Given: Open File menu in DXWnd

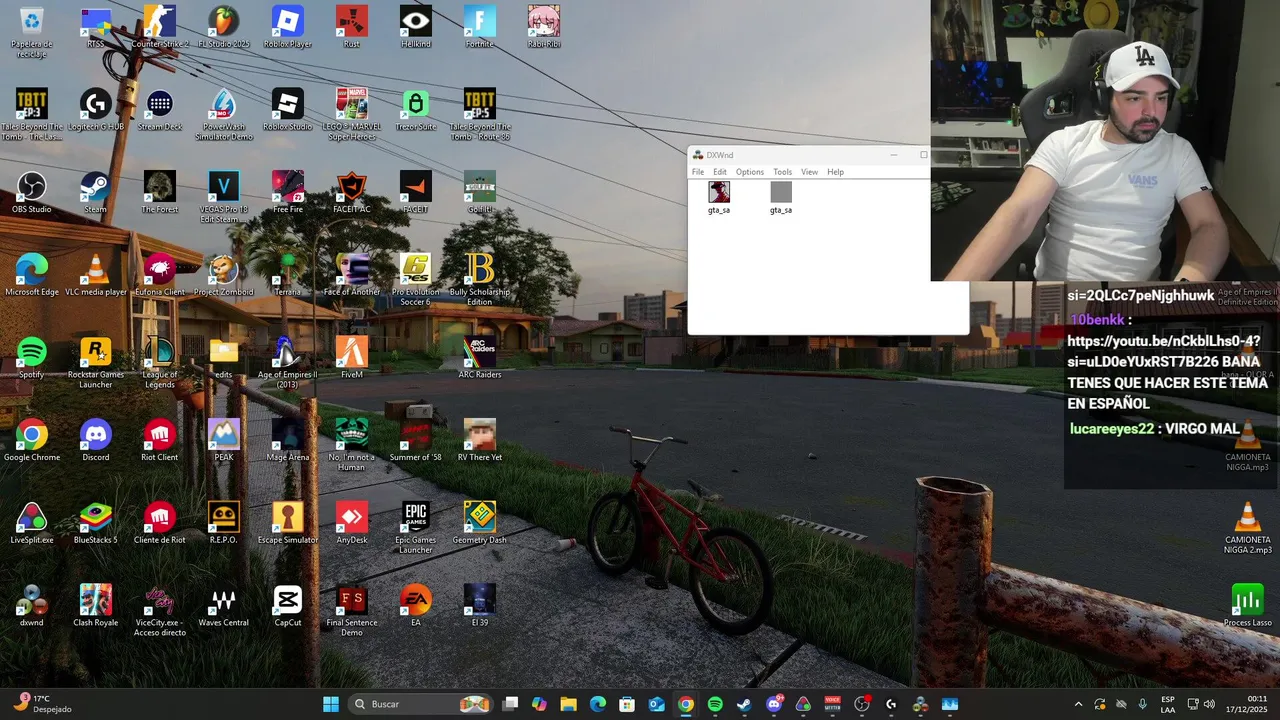Looking at the screenshot, I should click(x=698, y=172).
